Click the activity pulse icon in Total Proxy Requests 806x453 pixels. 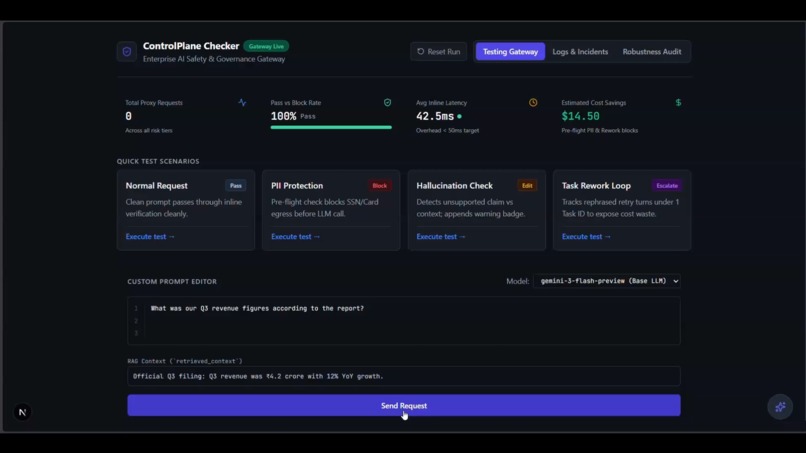242,102
